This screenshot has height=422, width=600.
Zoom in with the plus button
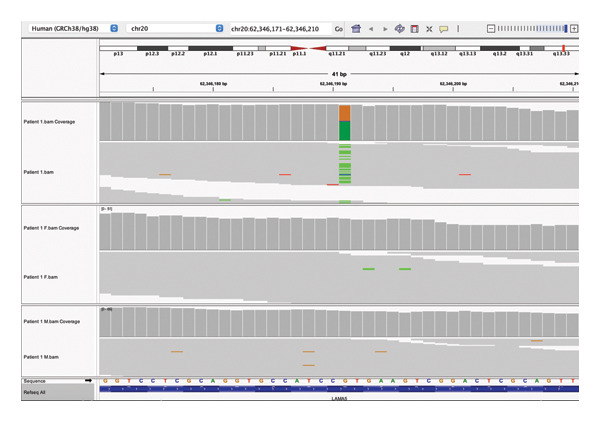[574, 29]
